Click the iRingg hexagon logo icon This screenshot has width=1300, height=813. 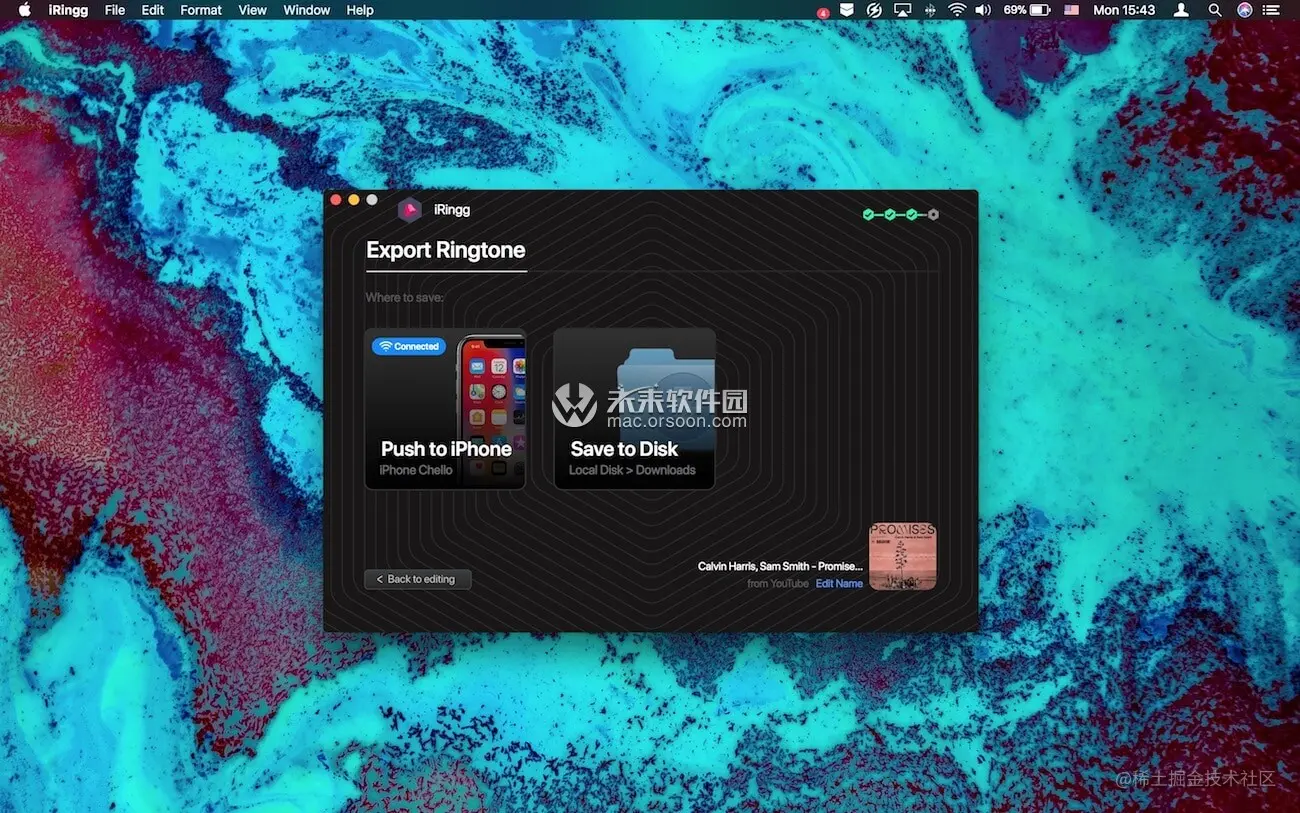tap(409, 210)
